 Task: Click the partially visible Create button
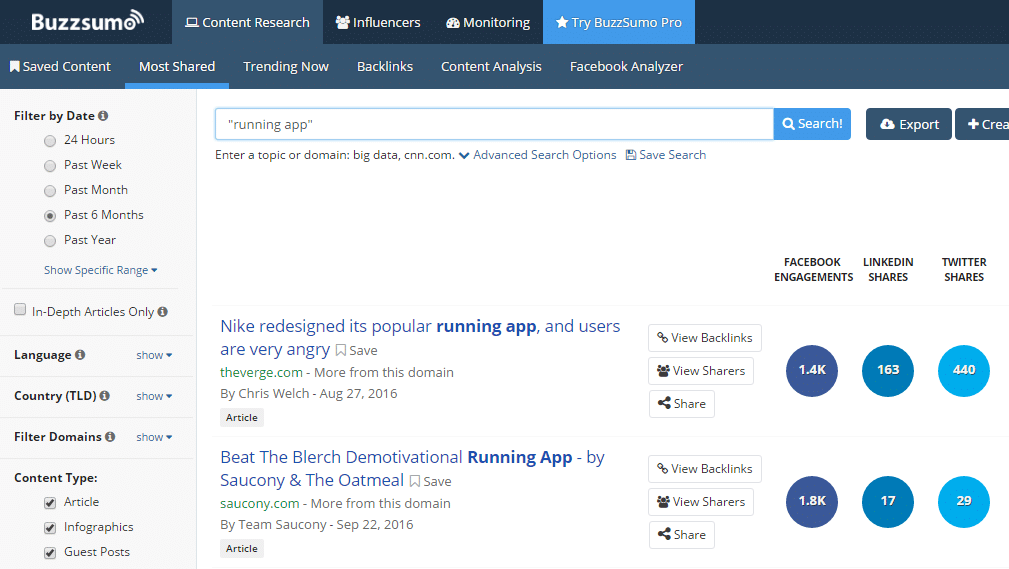[982, 124]
